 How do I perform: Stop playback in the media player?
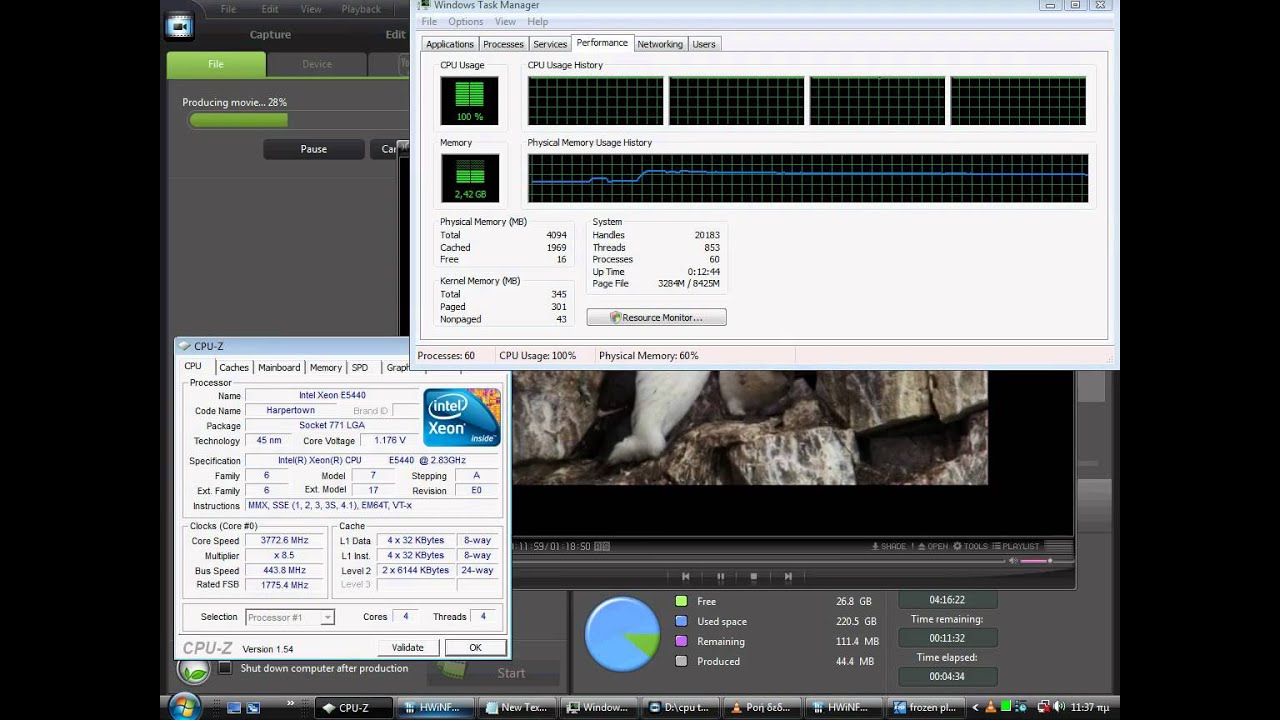coord(754,576)
